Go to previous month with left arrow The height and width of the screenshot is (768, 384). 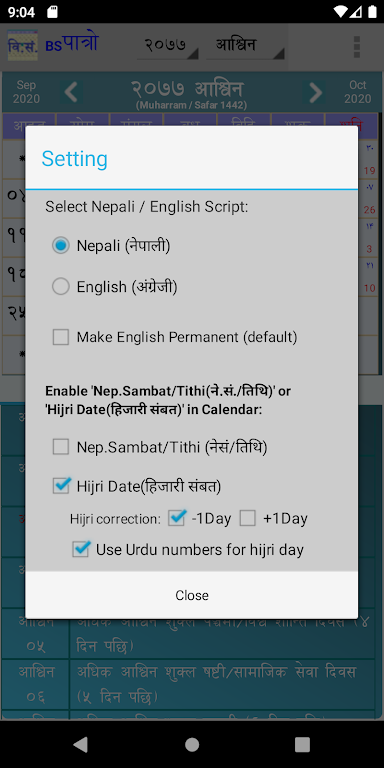[x=72, y=92]
